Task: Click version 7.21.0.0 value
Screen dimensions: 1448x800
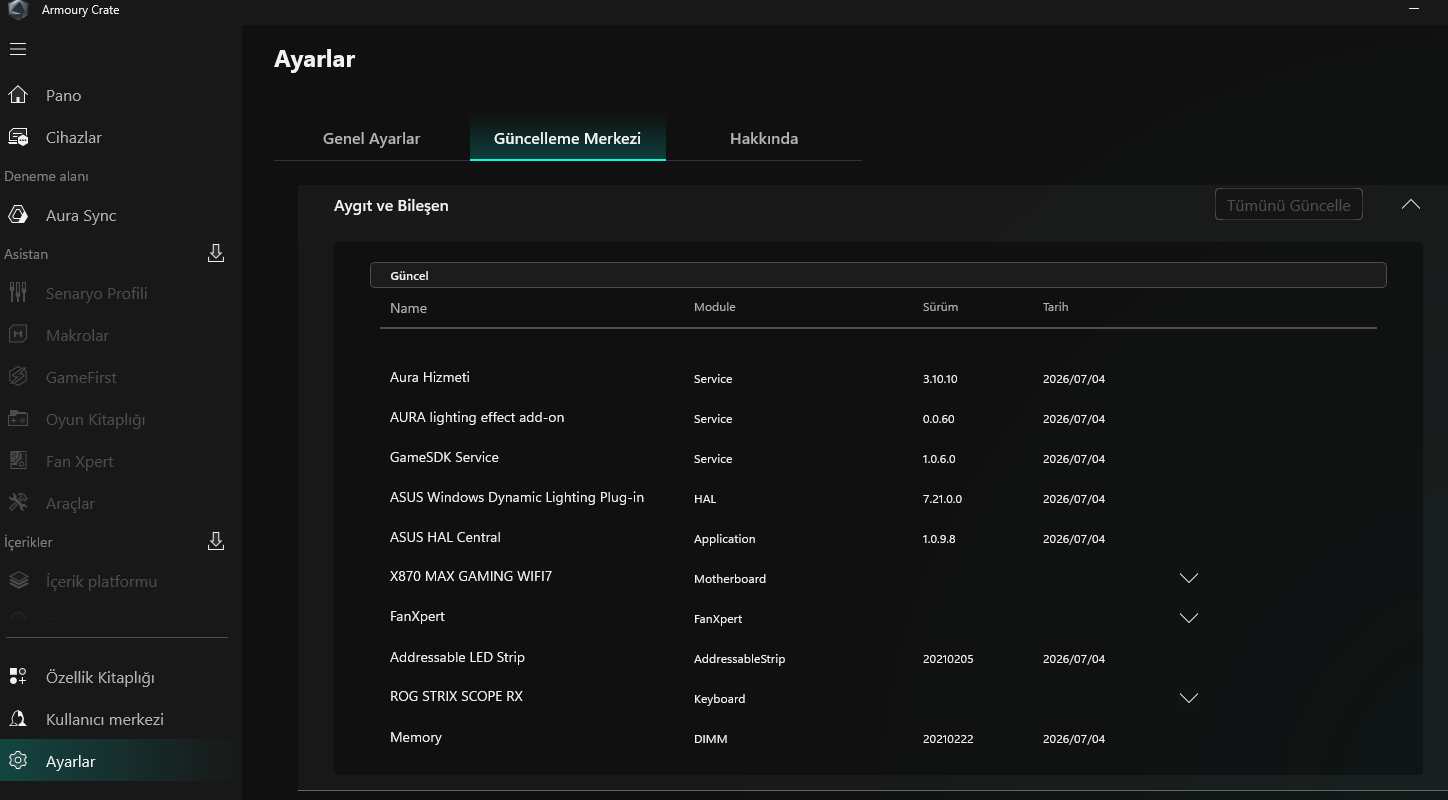Action: [x=942, y=499]
